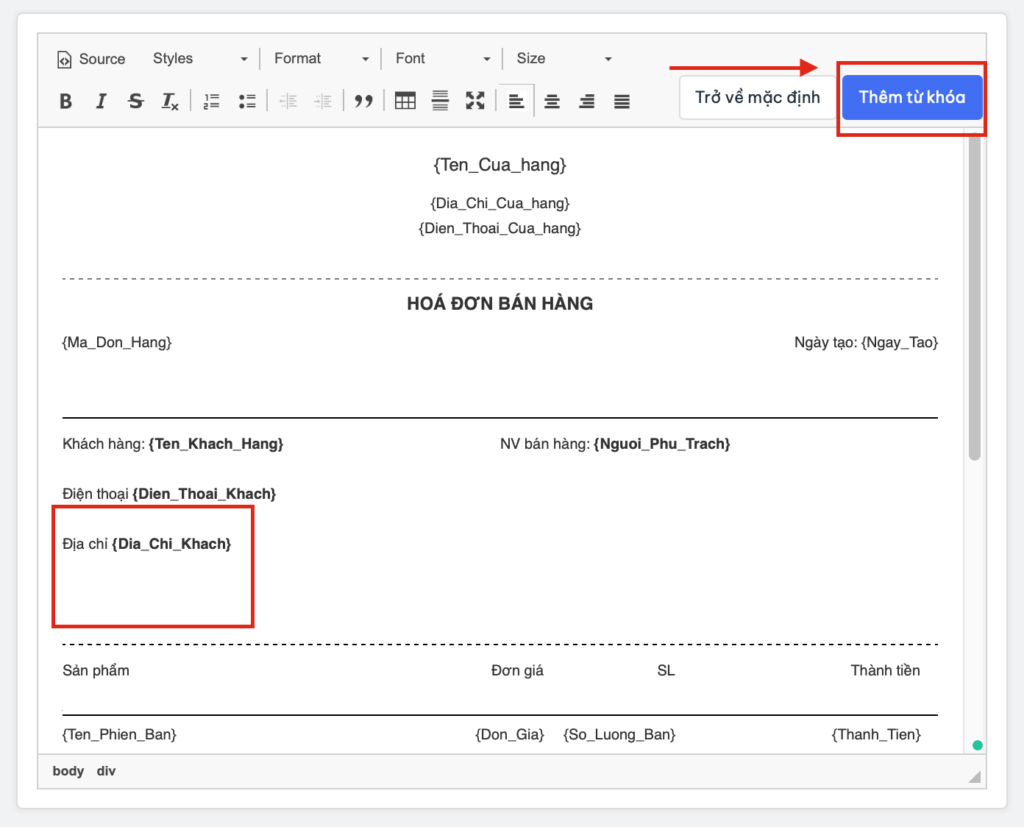Apply italic formatting
1024x827 pixels.
point(100,101)
